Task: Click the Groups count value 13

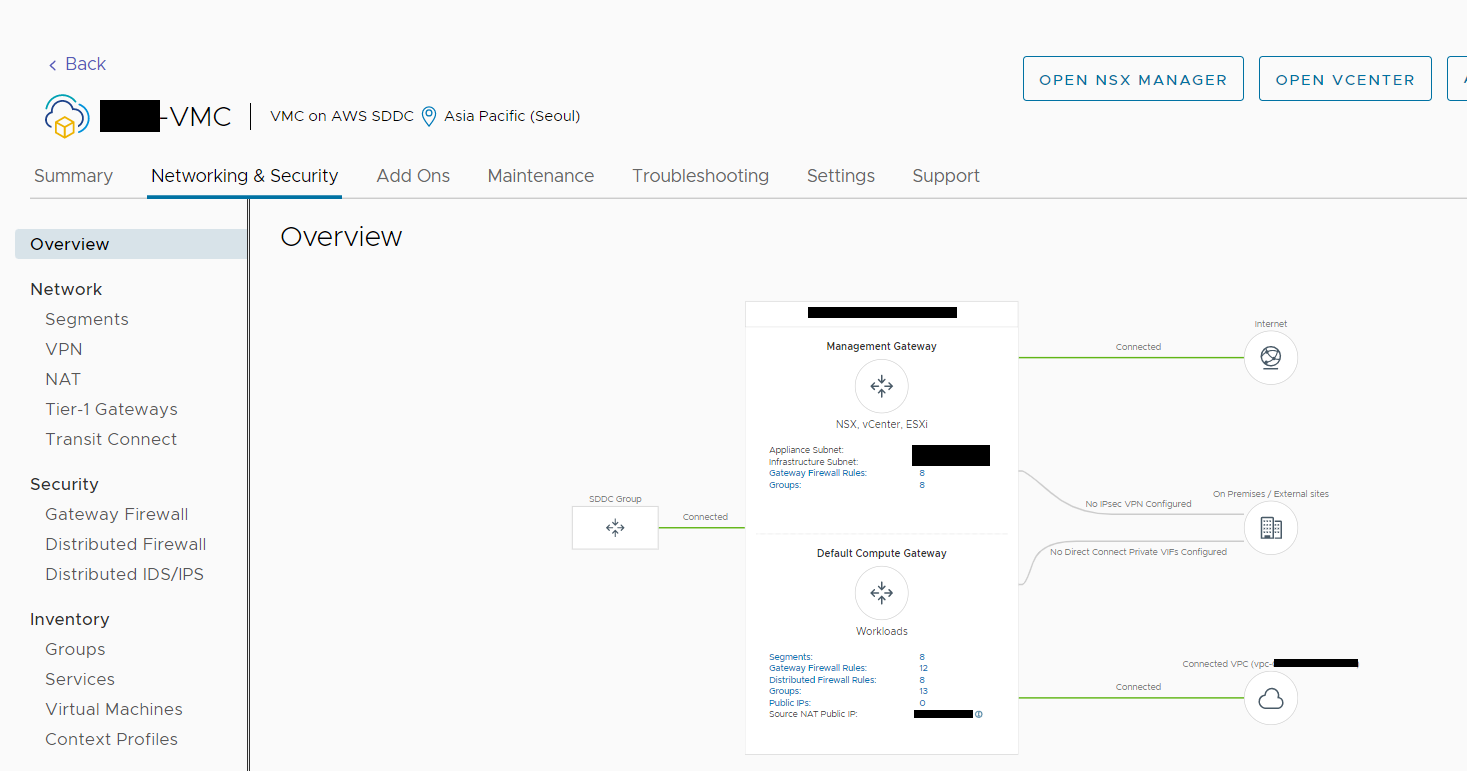Action: click(924, 691)
